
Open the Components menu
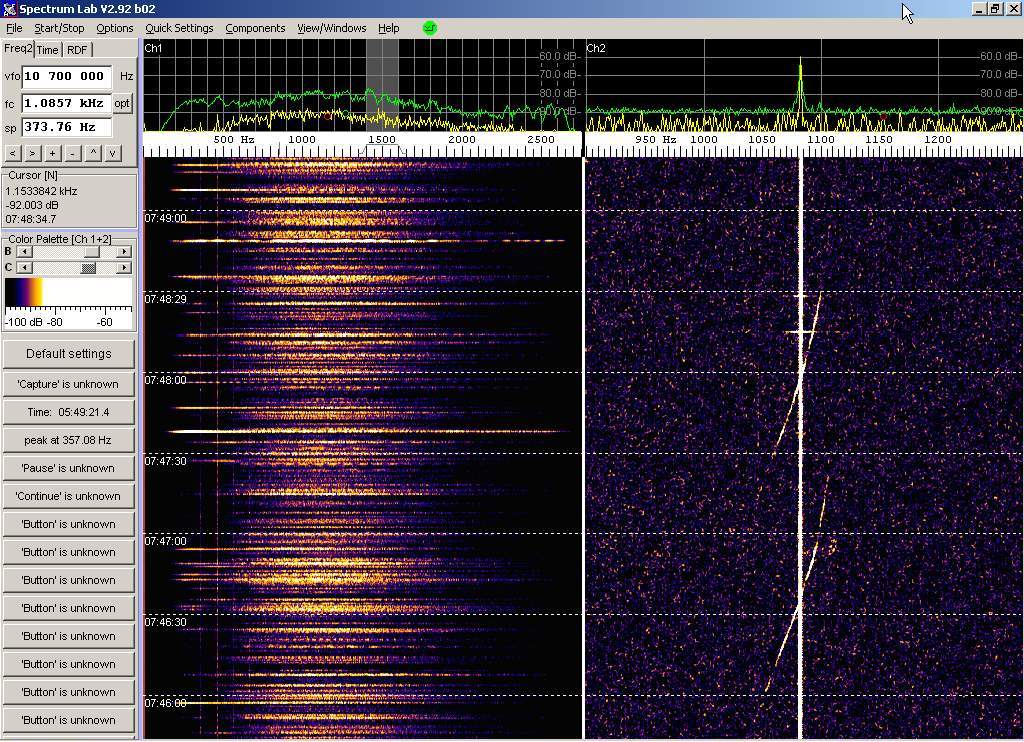tap(255, 28)
